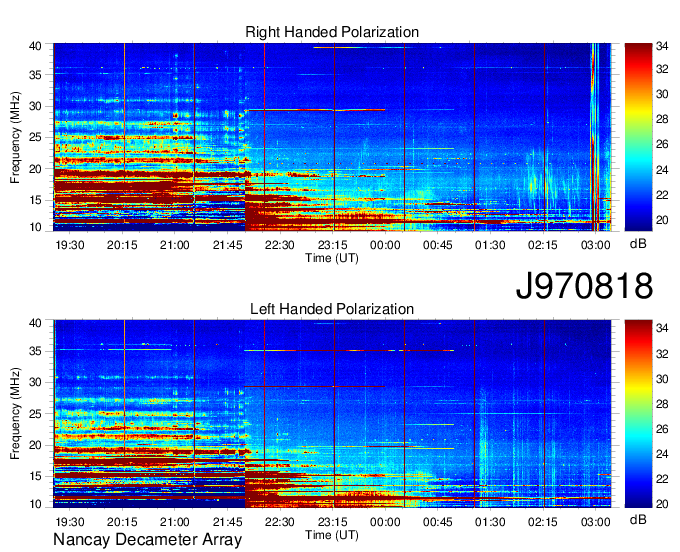Click the 00:45 time tick of the Left Handed plot
Screen dimensions: 680x552
(438, 522)
